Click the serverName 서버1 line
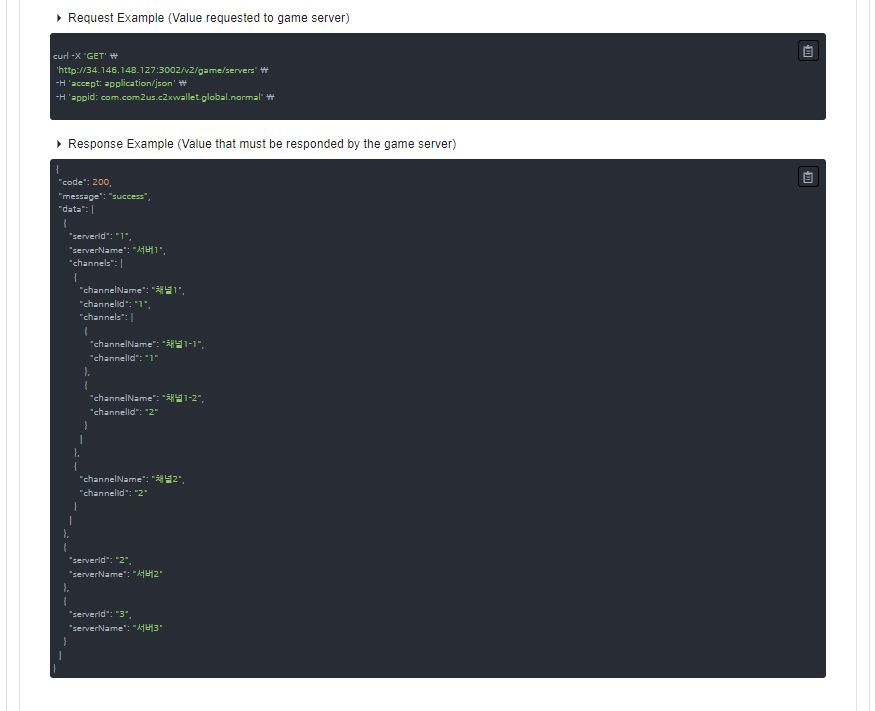 coord(117,249)
